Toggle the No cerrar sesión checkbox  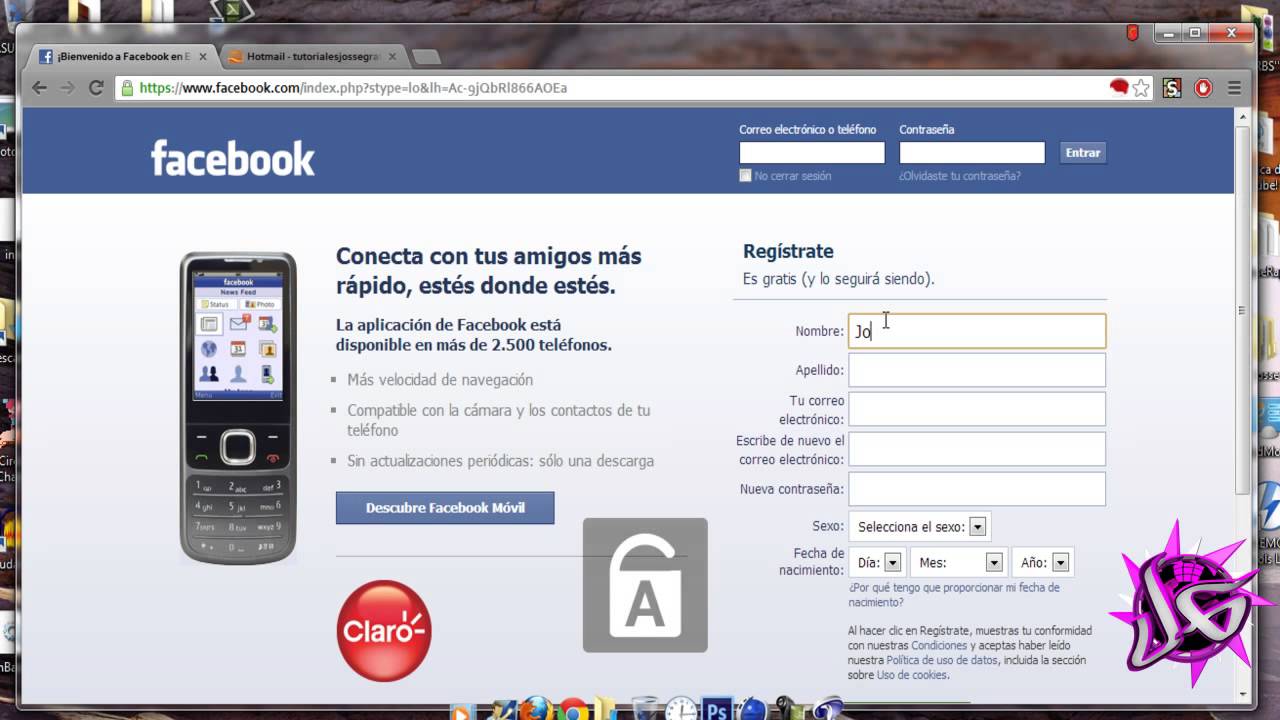(x=745, y=176)
